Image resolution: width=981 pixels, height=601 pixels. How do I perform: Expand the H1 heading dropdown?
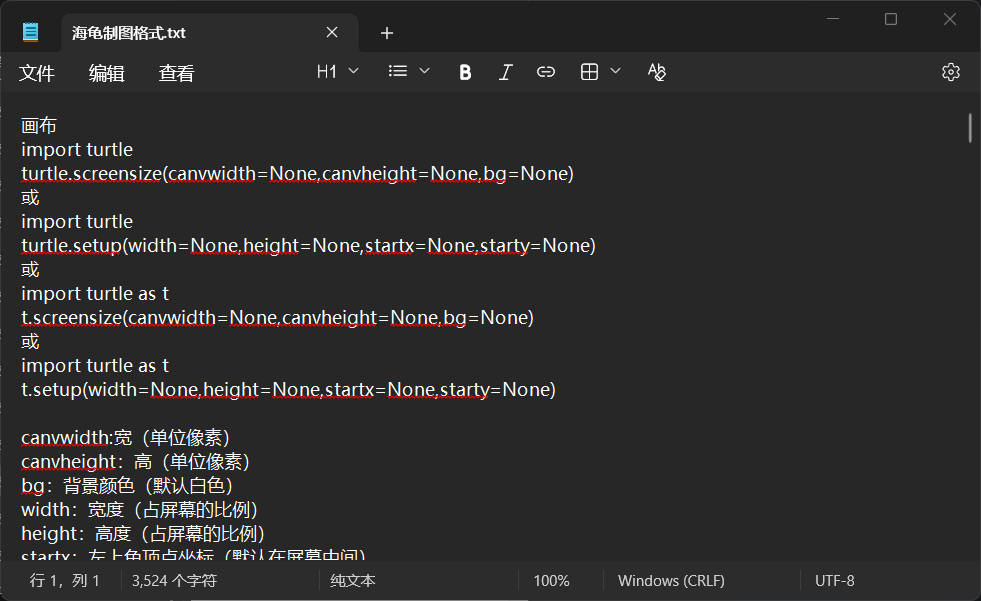[337, 72]
